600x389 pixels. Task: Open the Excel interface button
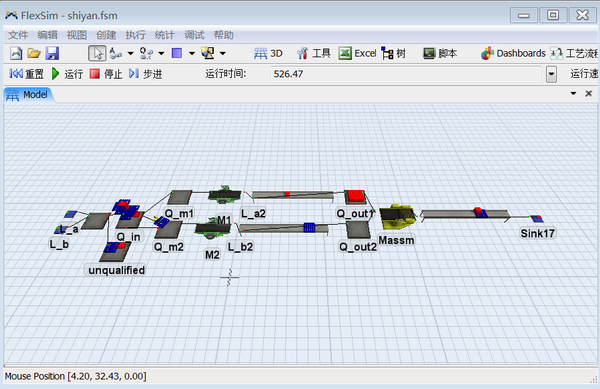click(357, 53)
